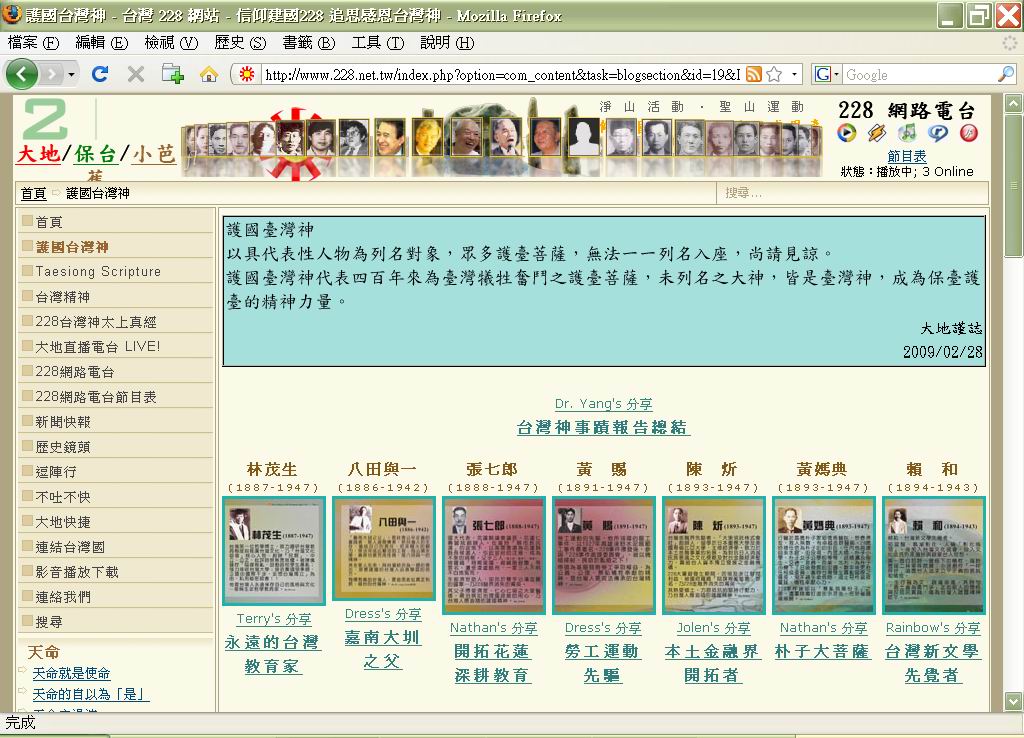This screenshot has height=738, width=1024.
Task: Open 永遠的台灣教育家 link
Action: tap(272, 654)
